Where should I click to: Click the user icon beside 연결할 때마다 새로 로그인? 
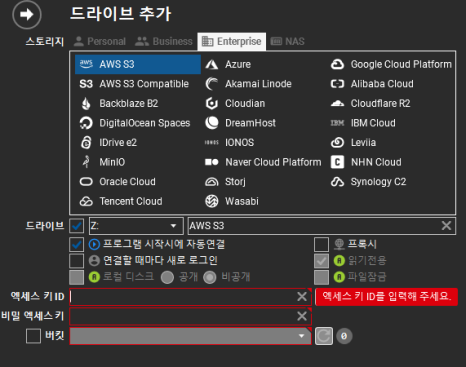(x=94, y=261)
